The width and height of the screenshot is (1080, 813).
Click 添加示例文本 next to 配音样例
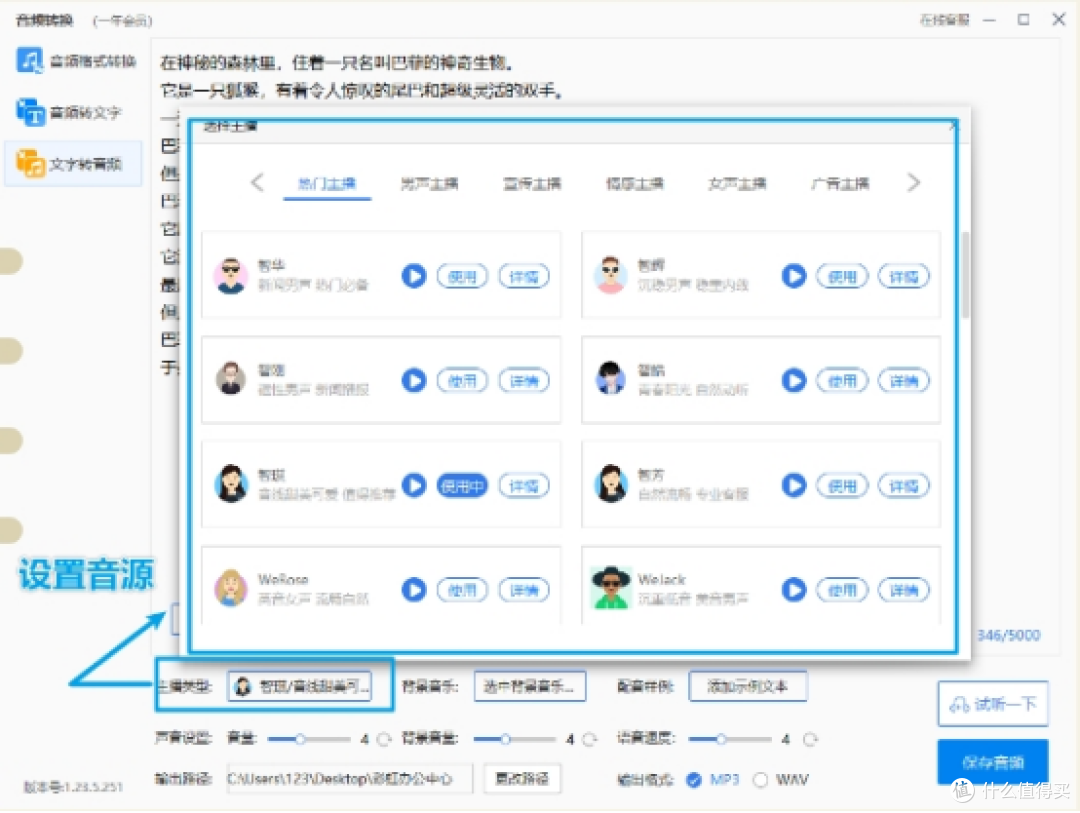click(747, 686)
